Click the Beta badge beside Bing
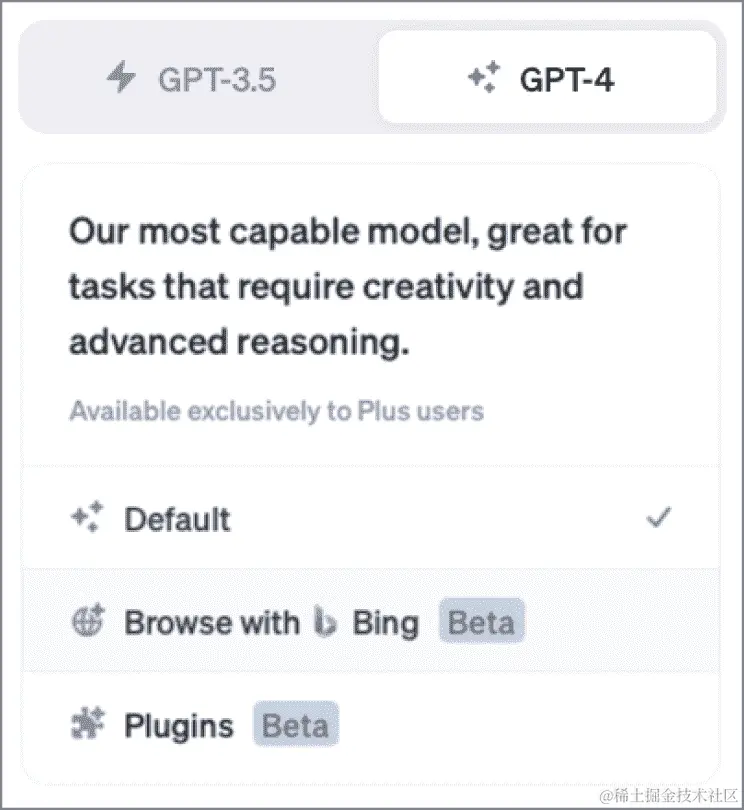This screenshot has width=744, height=810. click(482, 621)
